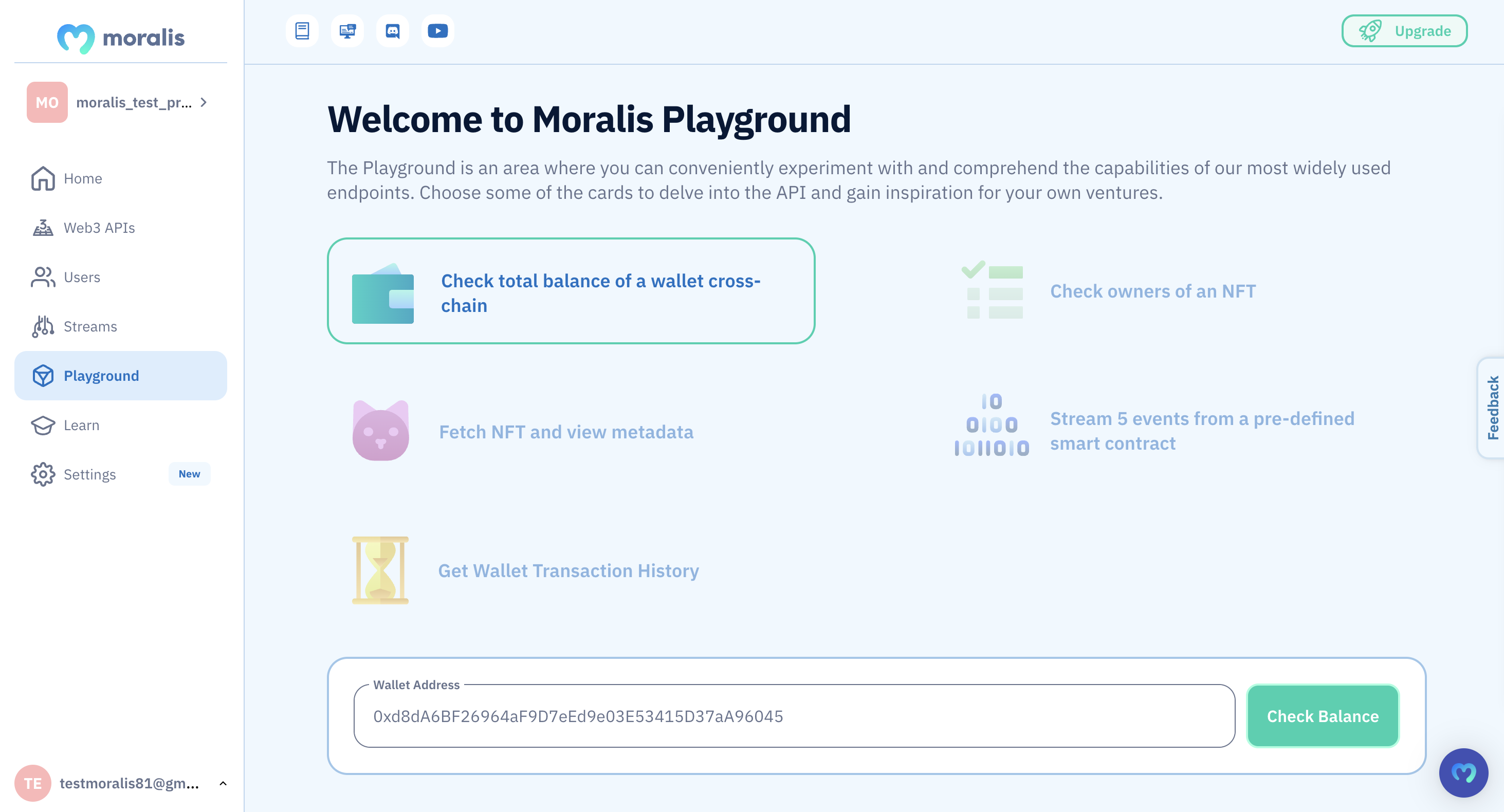Click the Streams icon
The height and width of the screenshot is (812, 1504).
click(43, 326)
